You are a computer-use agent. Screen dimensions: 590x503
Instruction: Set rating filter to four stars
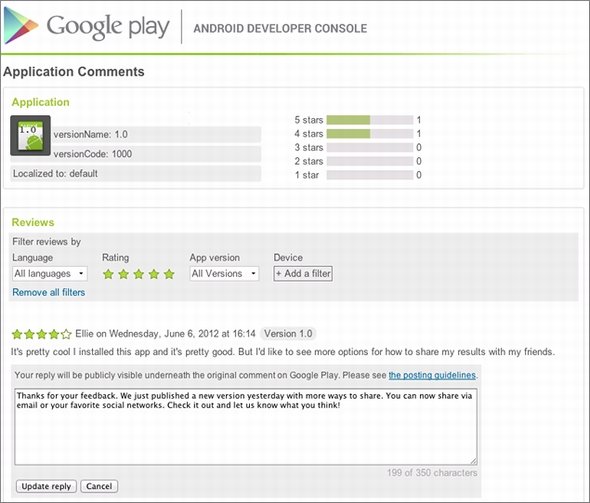point(154,274)
